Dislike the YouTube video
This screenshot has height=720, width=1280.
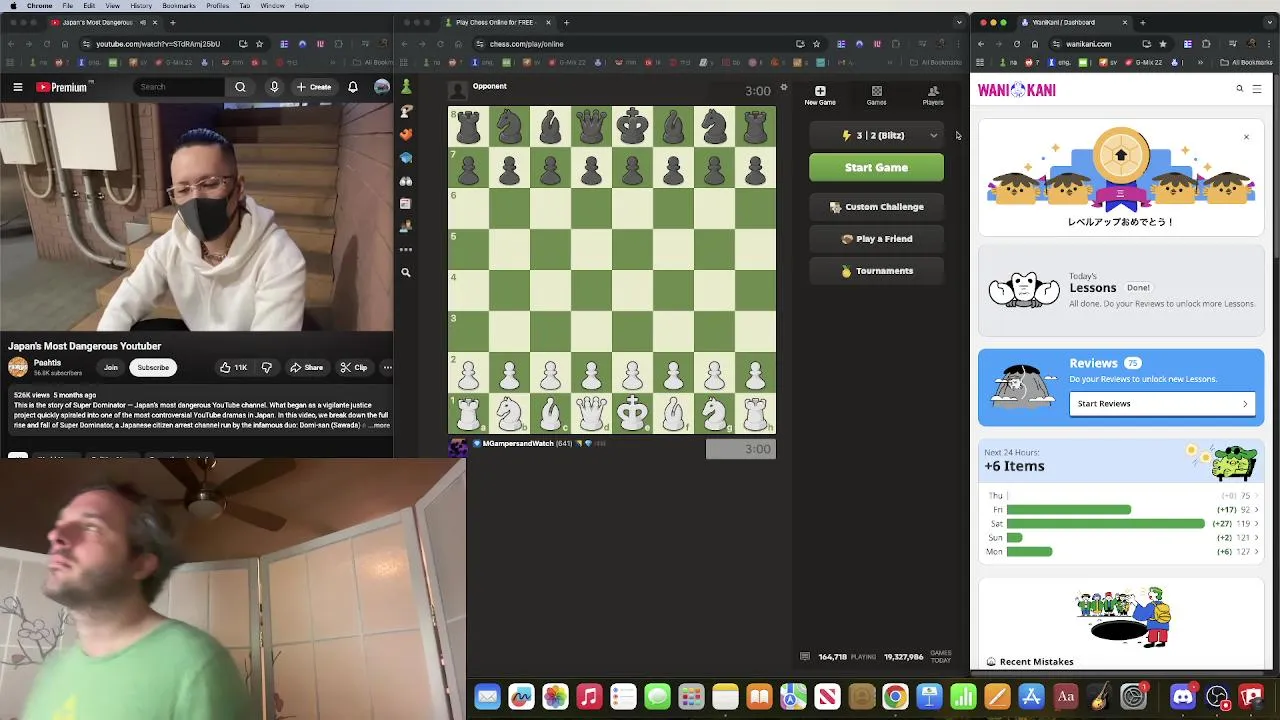pyautogui.click(x=267, y=367)
